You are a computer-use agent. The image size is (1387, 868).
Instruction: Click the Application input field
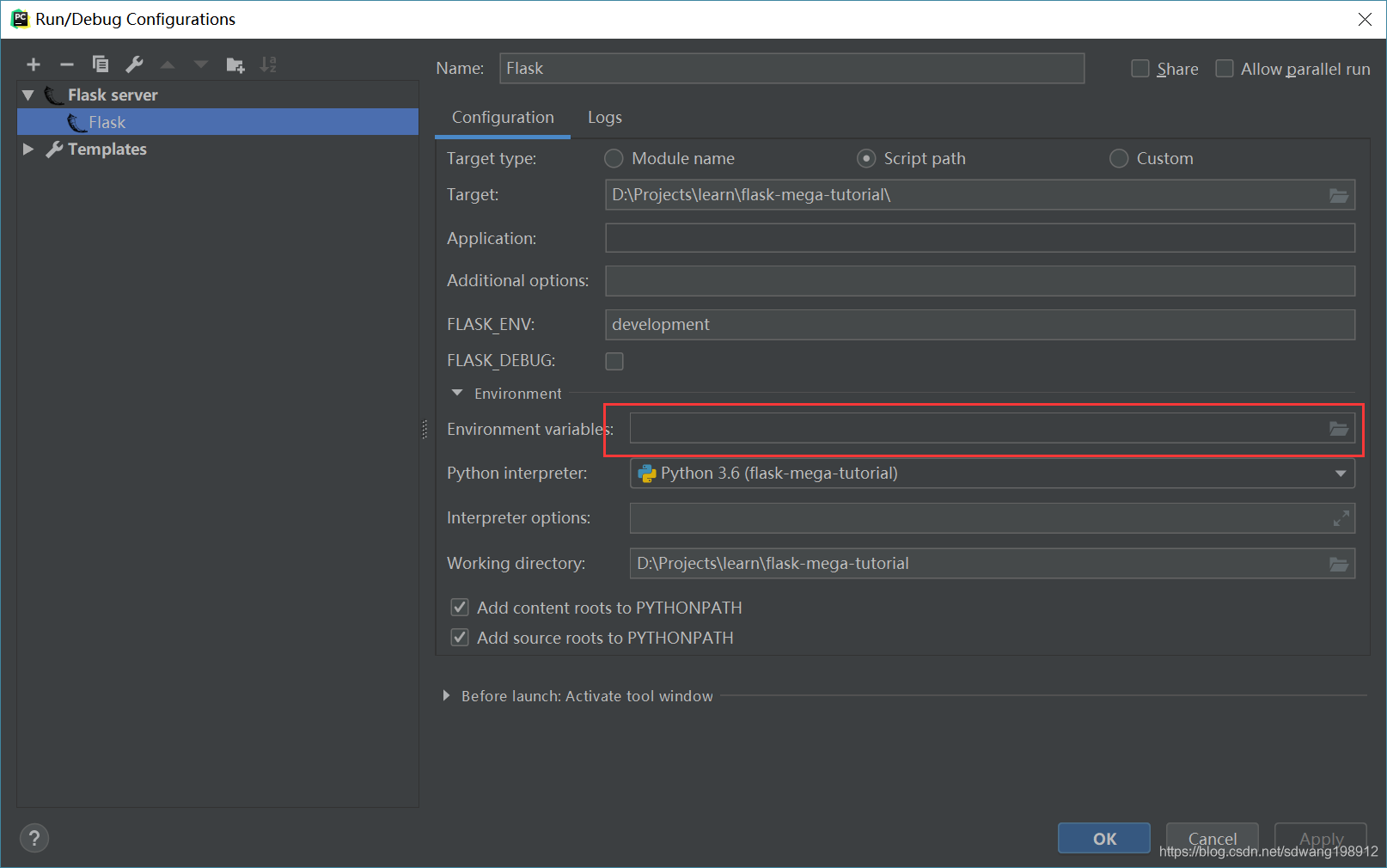pyautogui.click(x=981, y=238)
